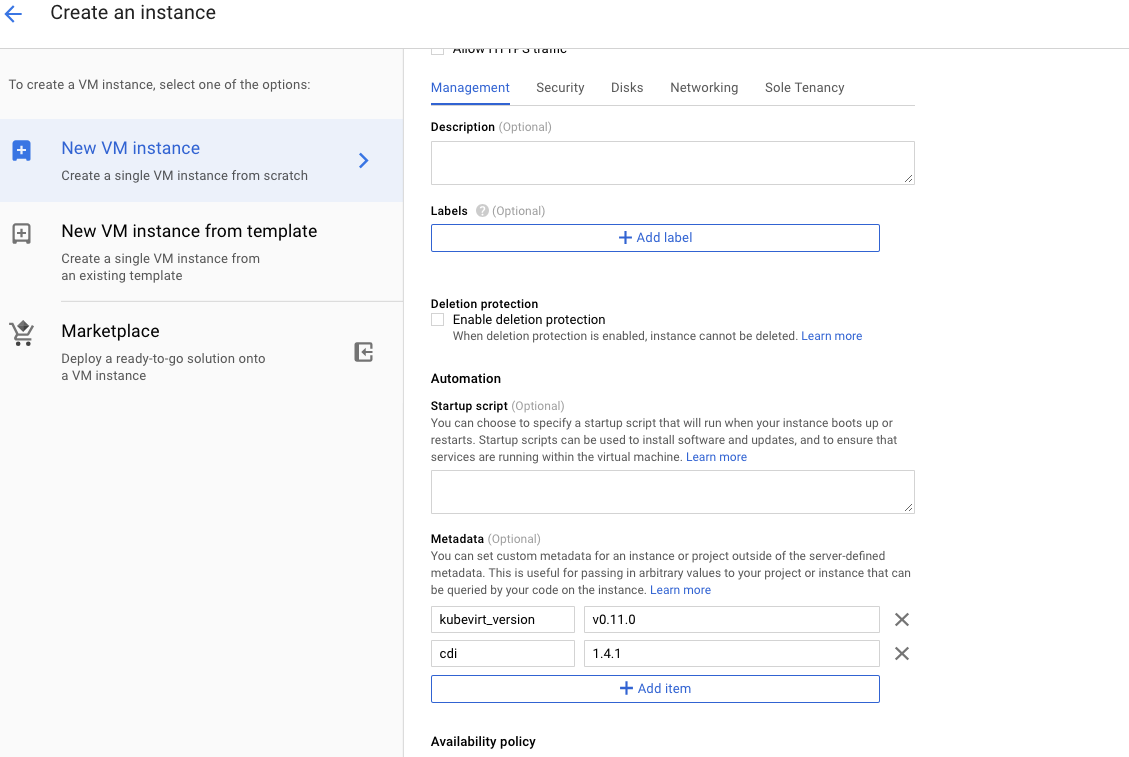Toggle the Allow HTTPS traffic checkbox
Image resolution: width=1129 pixels, height=757 pixels.
point(438,49)
